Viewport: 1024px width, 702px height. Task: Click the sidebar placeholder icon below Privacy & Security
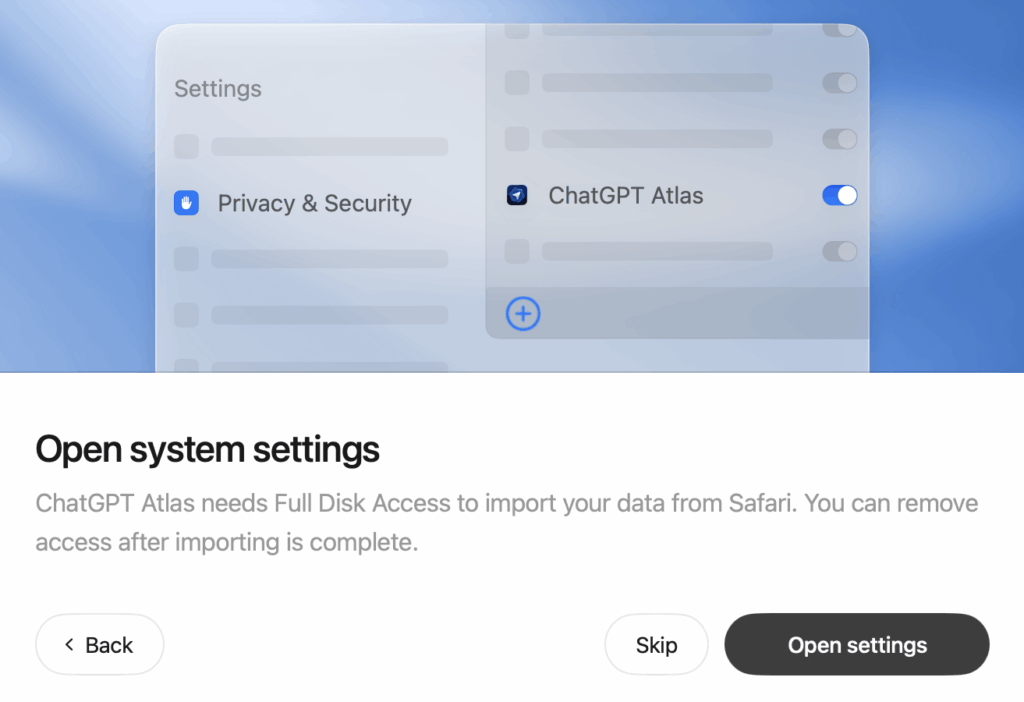186,259
